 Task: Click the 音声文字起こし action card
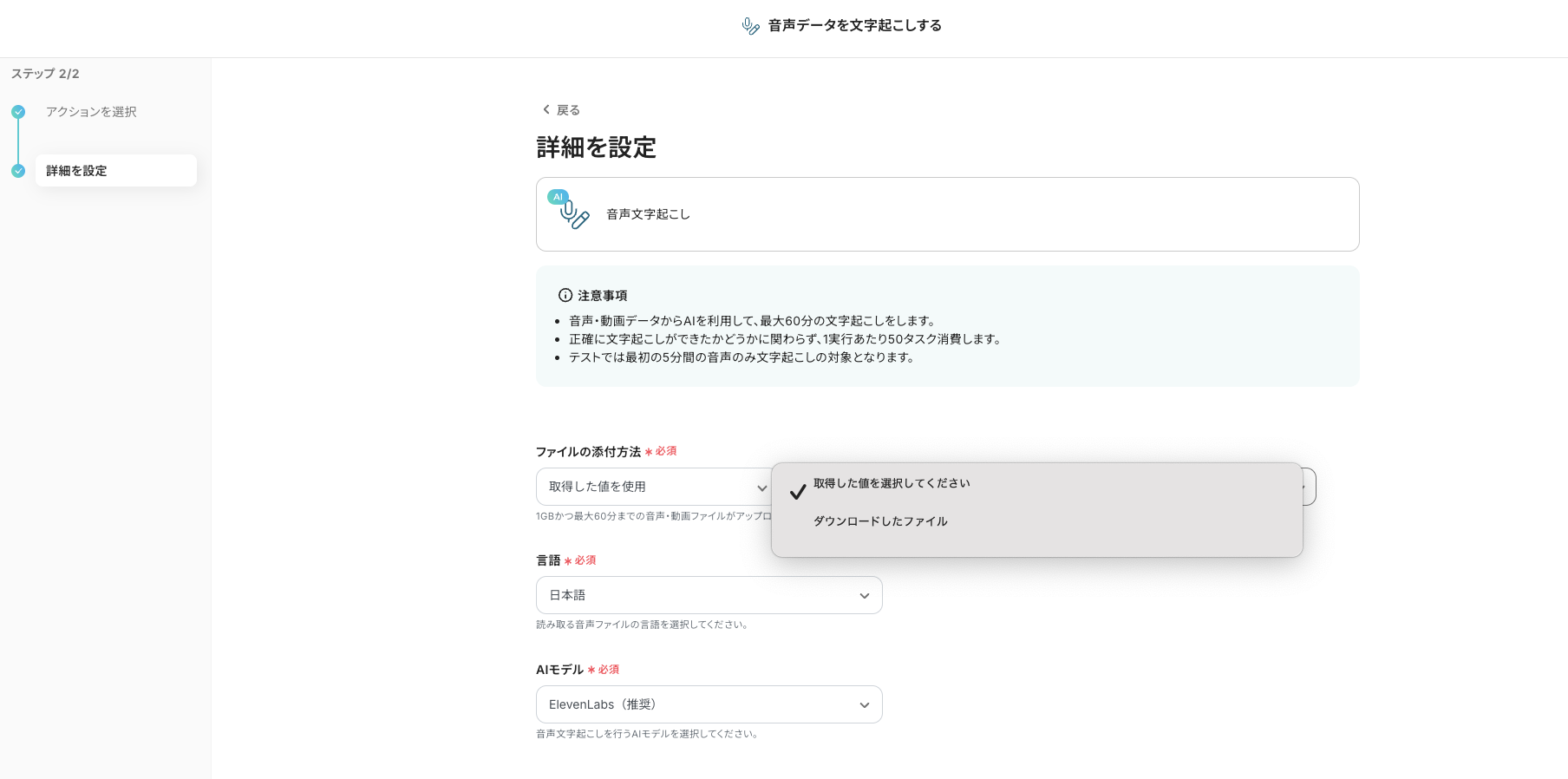point(947,214)
